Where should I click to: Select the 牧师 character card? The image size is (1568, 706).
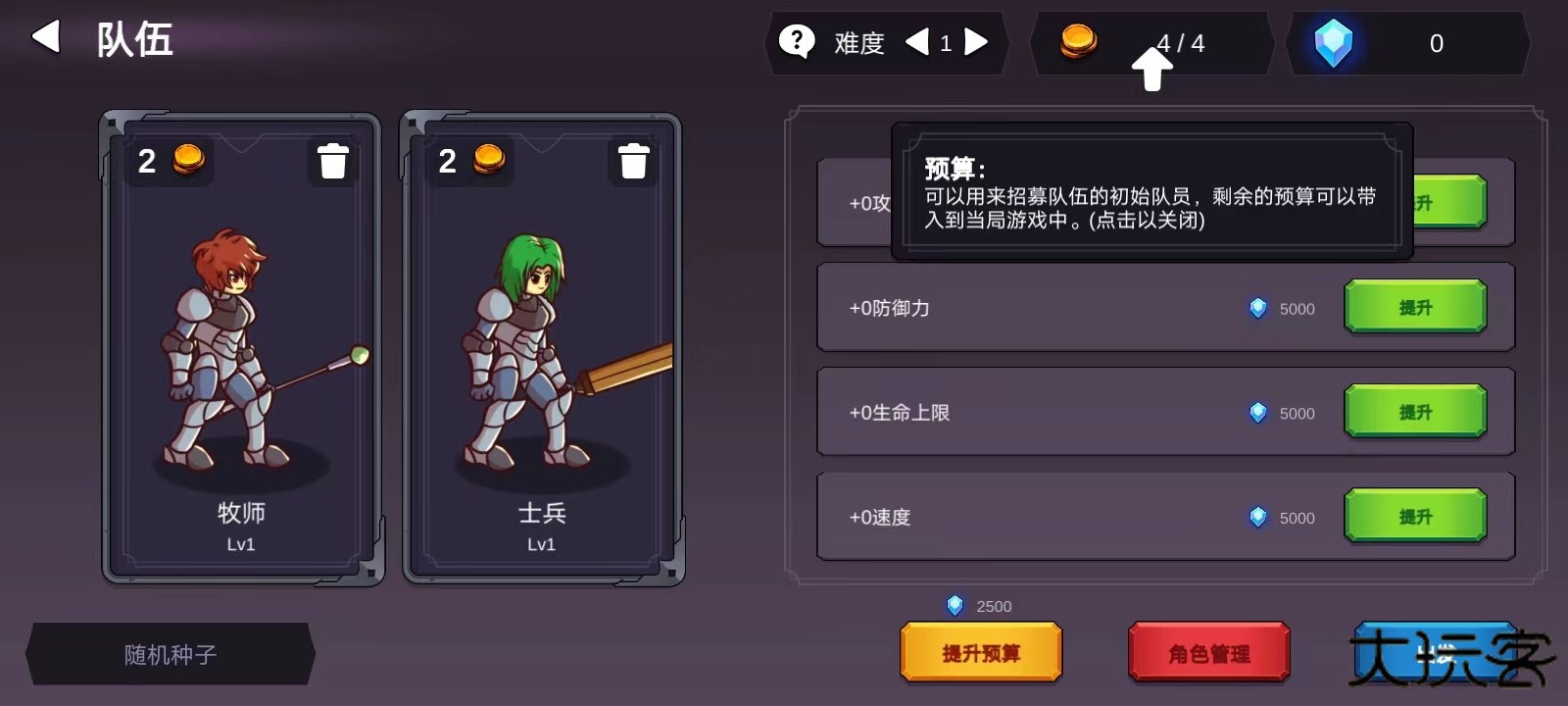[242, 349]
